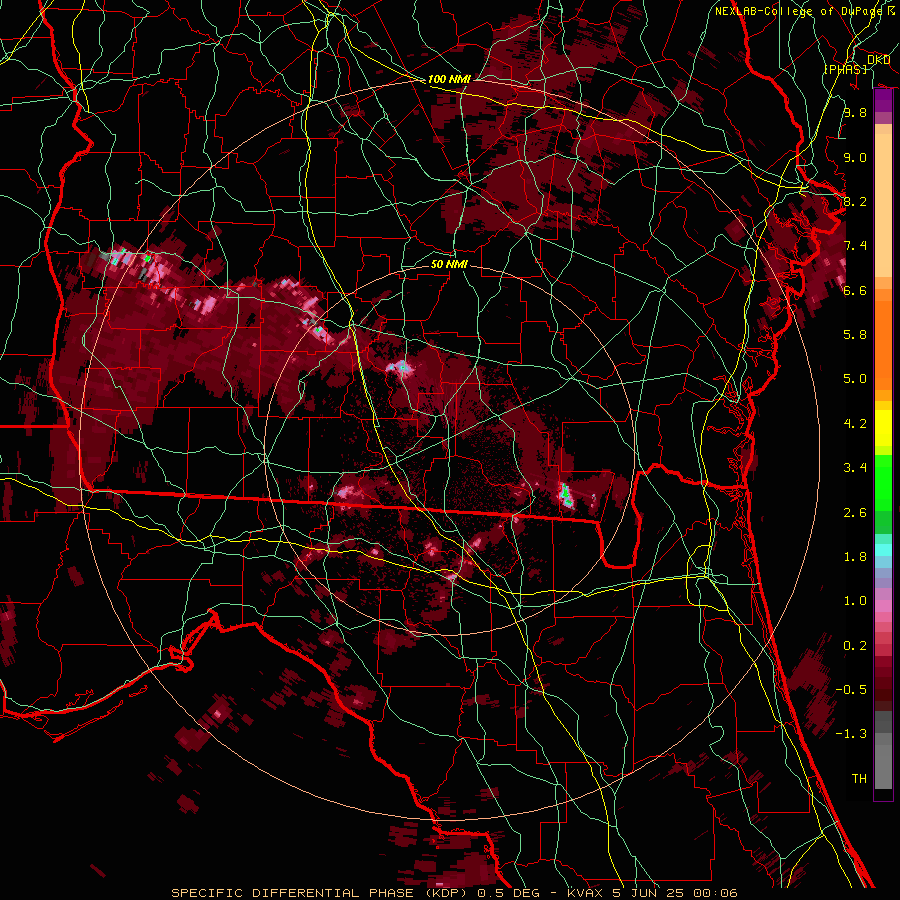Click the DKD product code label
Screen dimensions: 900x900
(x=878, y=60)
